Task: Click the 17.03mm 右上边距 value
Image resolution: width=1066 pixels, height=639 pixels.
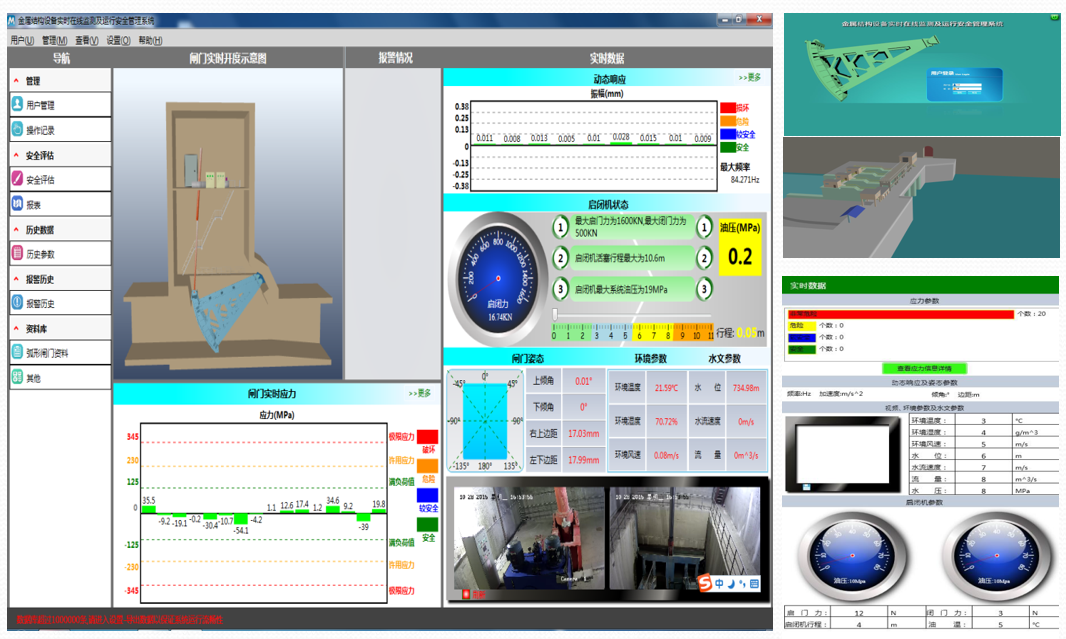Action: click(583, 433)
